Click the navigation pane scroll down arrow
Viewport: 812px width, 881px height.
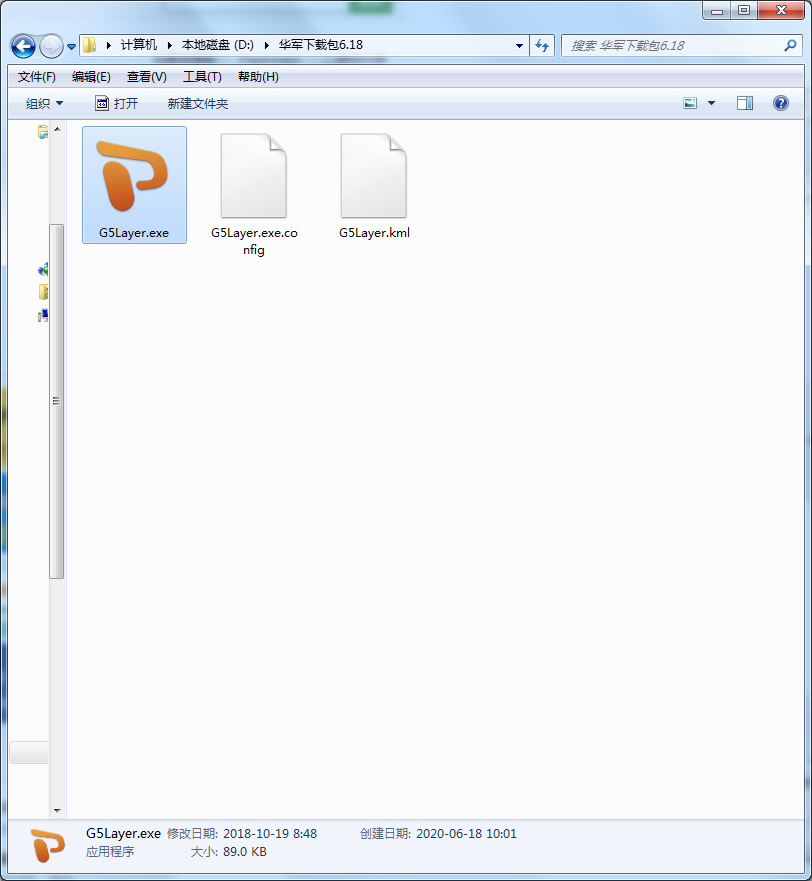[57, 810]
